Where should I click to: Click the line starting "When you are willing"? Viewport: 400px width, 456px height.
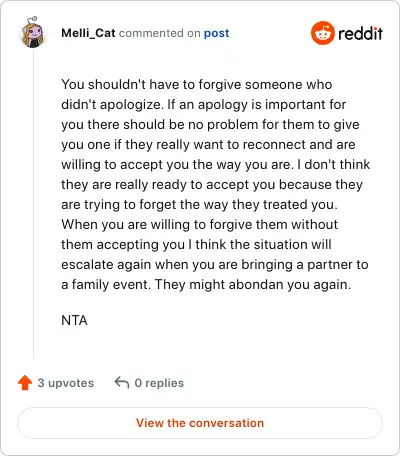[199, 224]
